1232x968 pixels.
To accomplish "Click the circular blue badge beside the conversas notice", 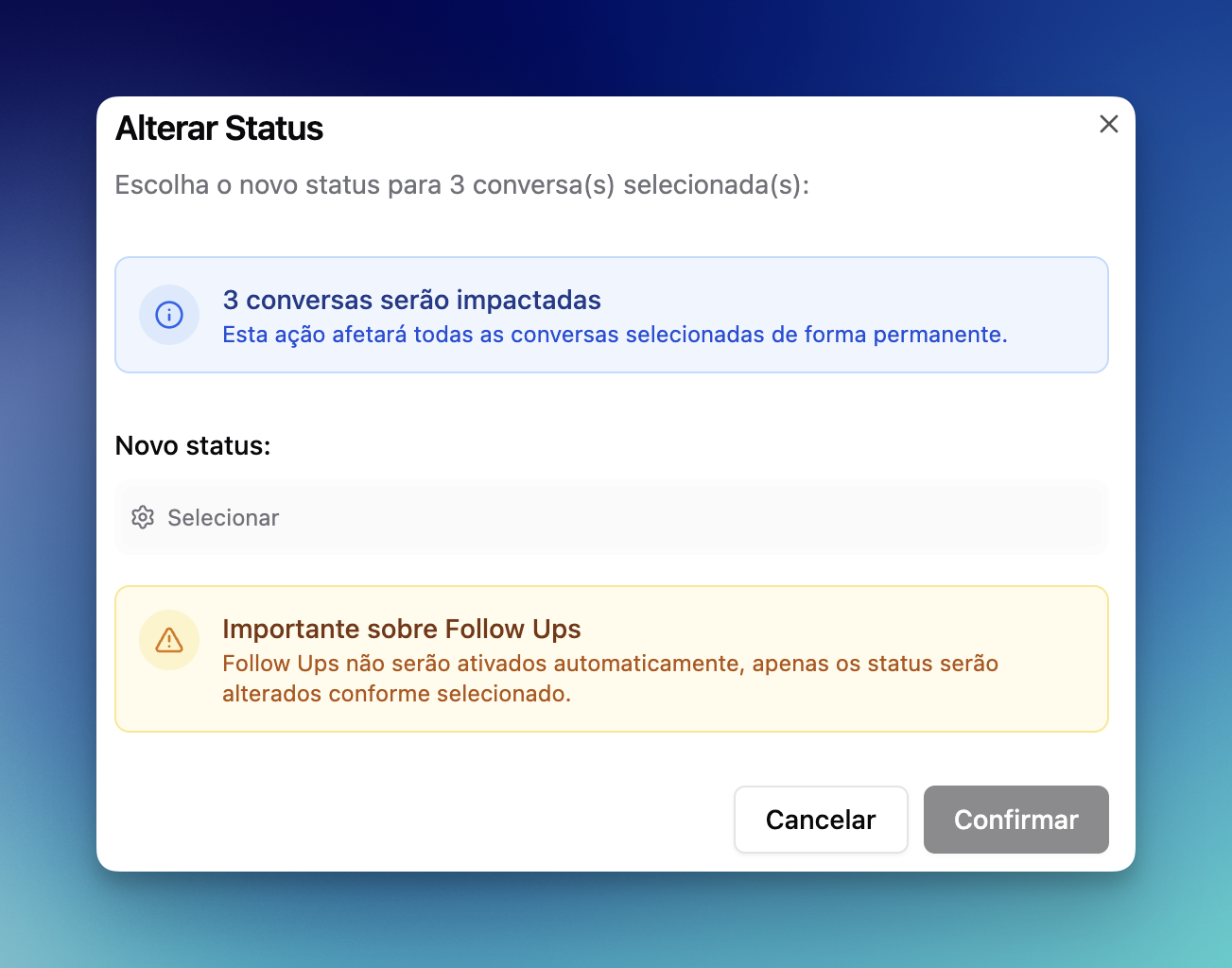I will click(x=169, y=315).
